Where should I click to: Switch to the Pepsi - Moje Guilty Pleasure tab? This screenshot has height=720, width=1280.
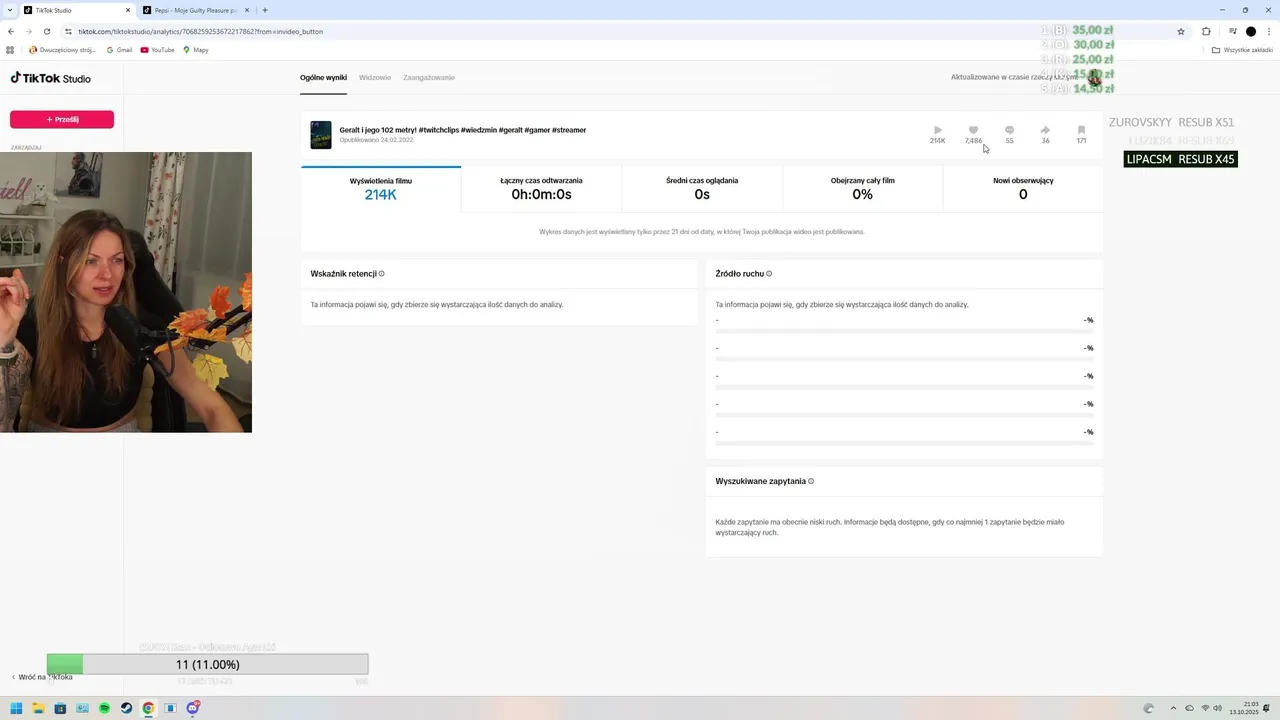tap(195, 10)
